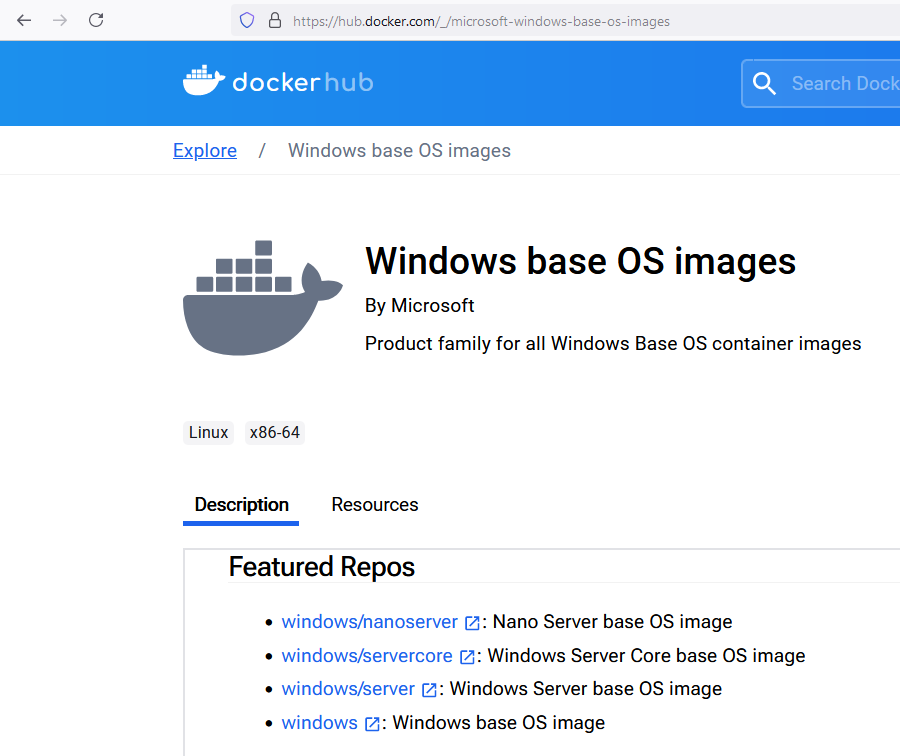Click the external link icon next to windows/server

pyautogui.click(x=429, y=689)
